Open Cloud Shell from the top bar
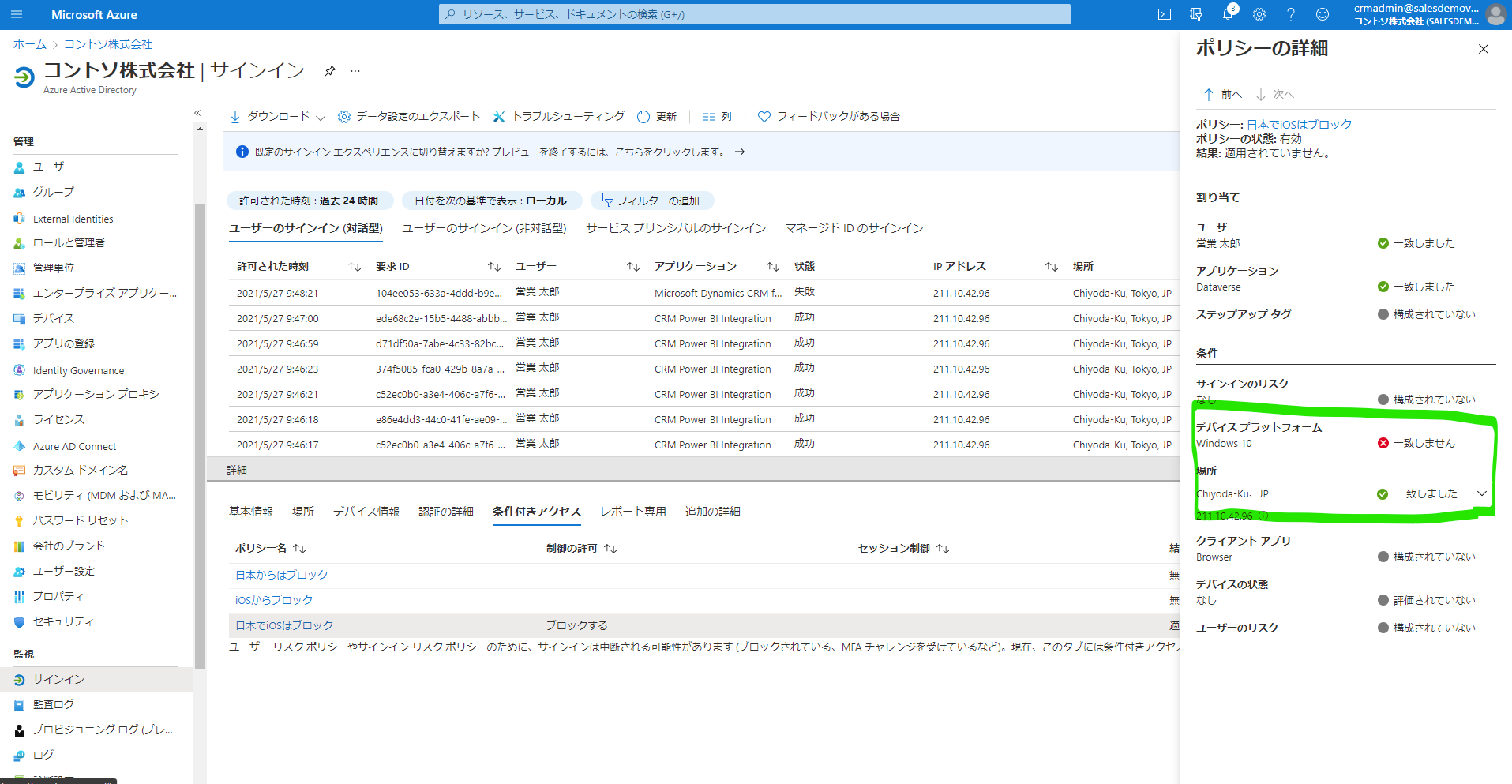Viewport: 1512px width, 784px height. click(1165, 14)
